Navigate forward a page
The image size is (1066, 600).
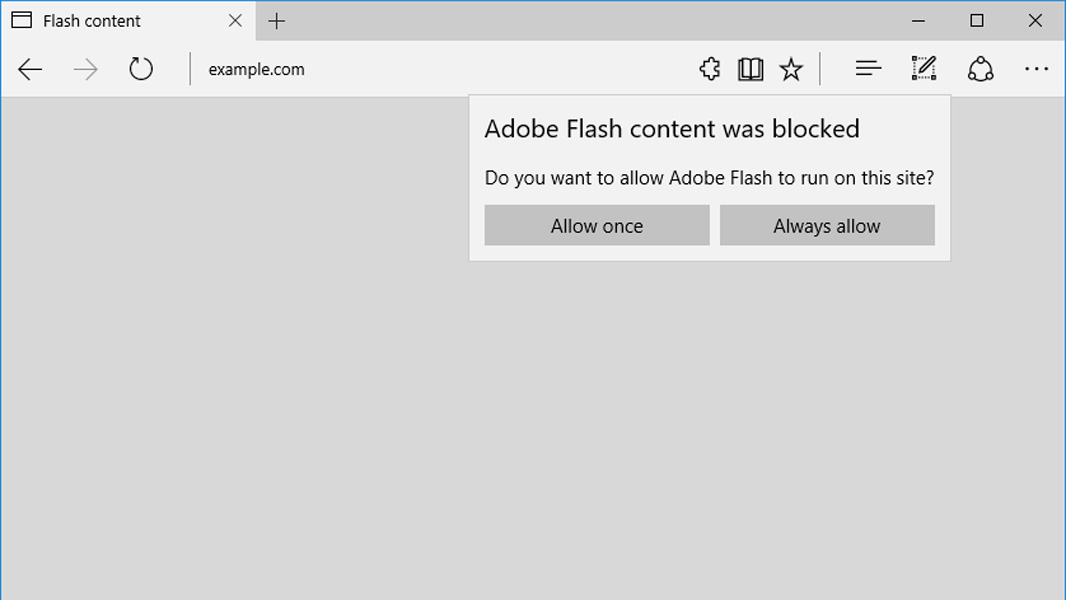[x=86, y=68]
